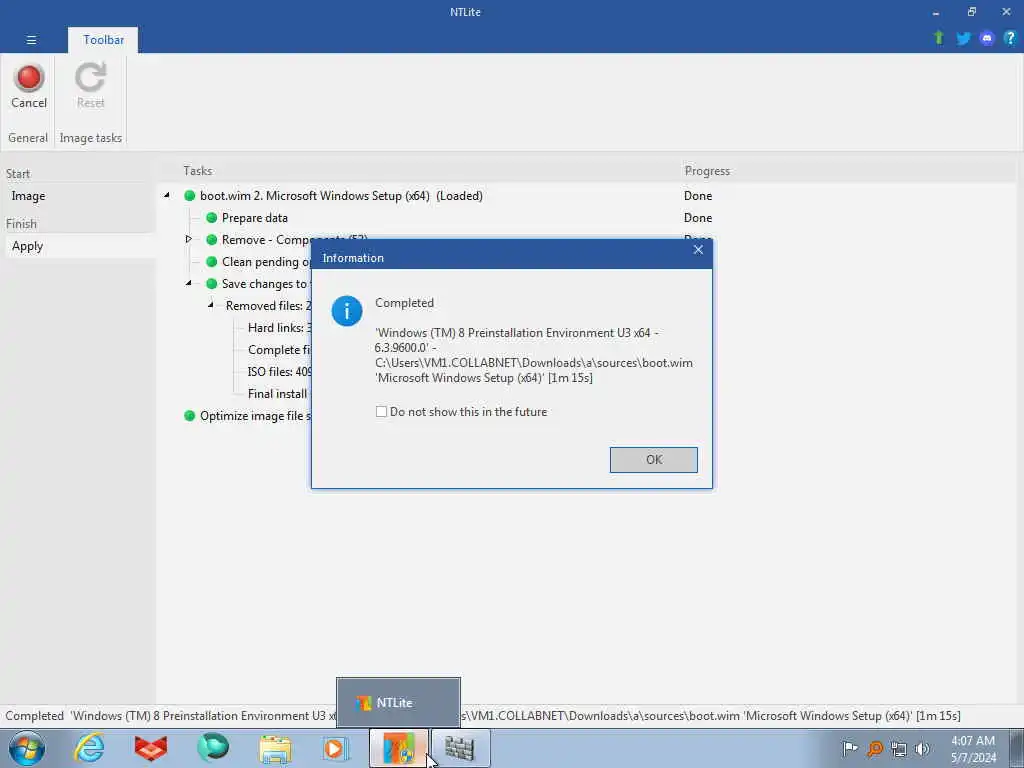Screen dimensions: 1024x768
Task: Click the Progress column header
Action: coord(707,170)
